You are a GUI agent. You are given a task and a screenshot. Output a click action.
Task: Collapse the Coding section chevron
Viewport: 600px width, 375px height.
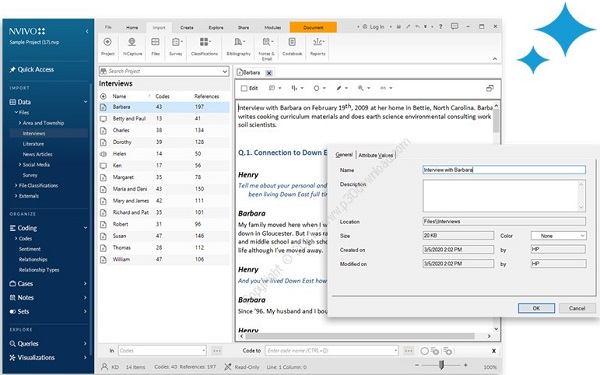pos(85,228)
